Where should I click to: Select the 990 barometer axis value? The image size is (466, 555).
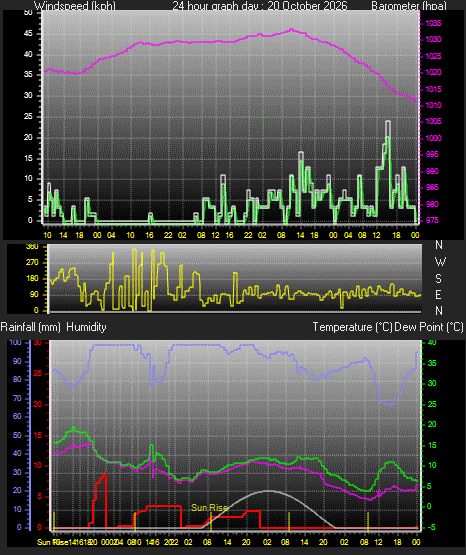pyautogui.click(x=432, y=171)
